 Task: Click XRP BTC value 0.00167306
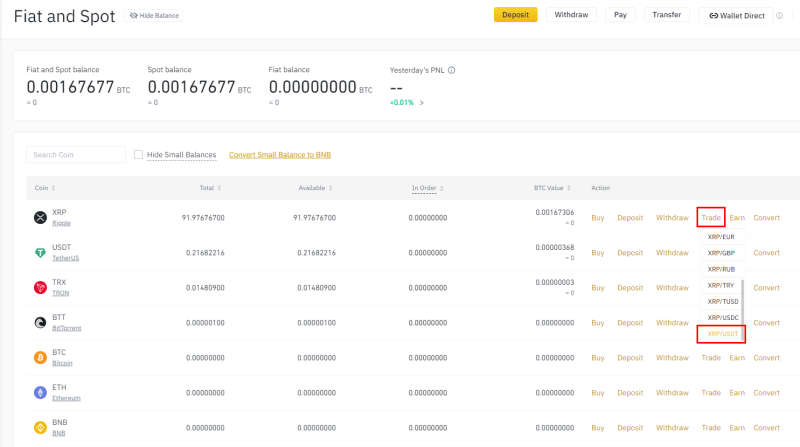pos(555,212)
